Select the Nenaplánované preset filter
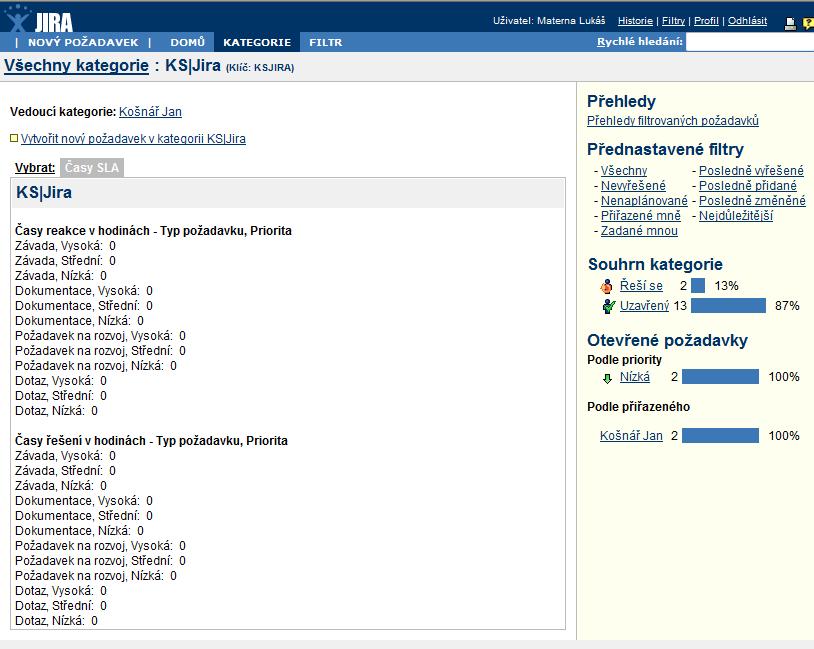Image resolution: width=814 pixels, height=649 pixels. [644, 201]
